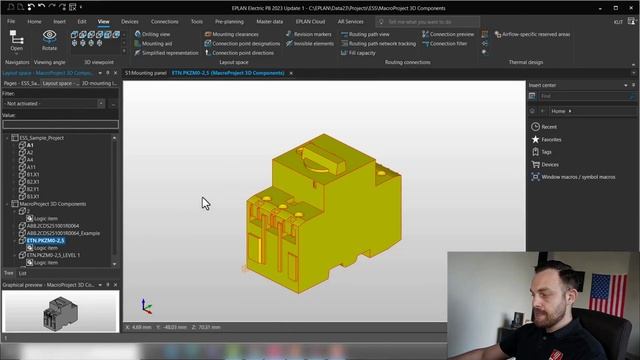
Task: Open the Navigators button in the ribbon
Action: point(16,41)
